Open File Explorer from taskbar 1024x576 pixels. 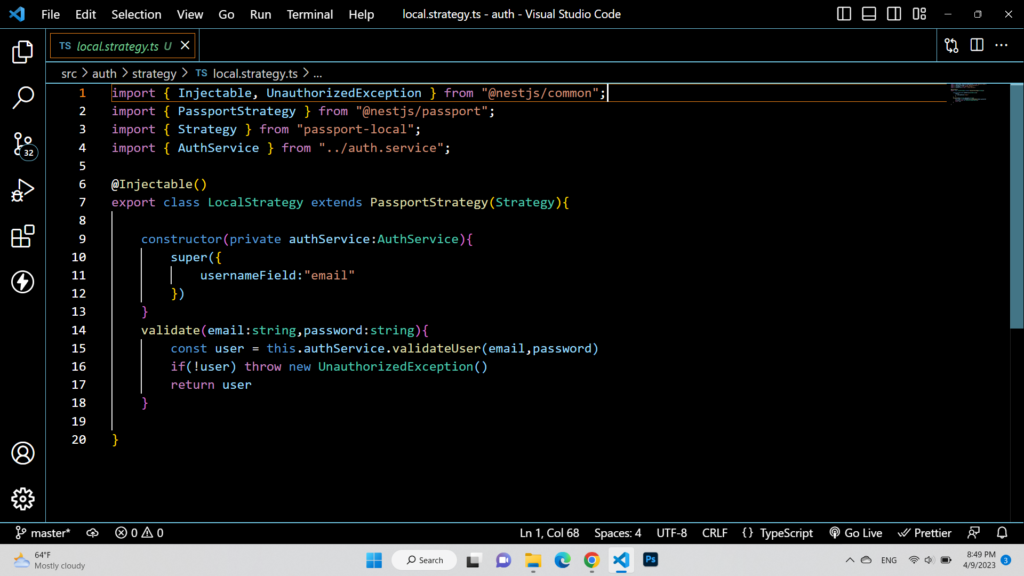(x=533, y=560)
